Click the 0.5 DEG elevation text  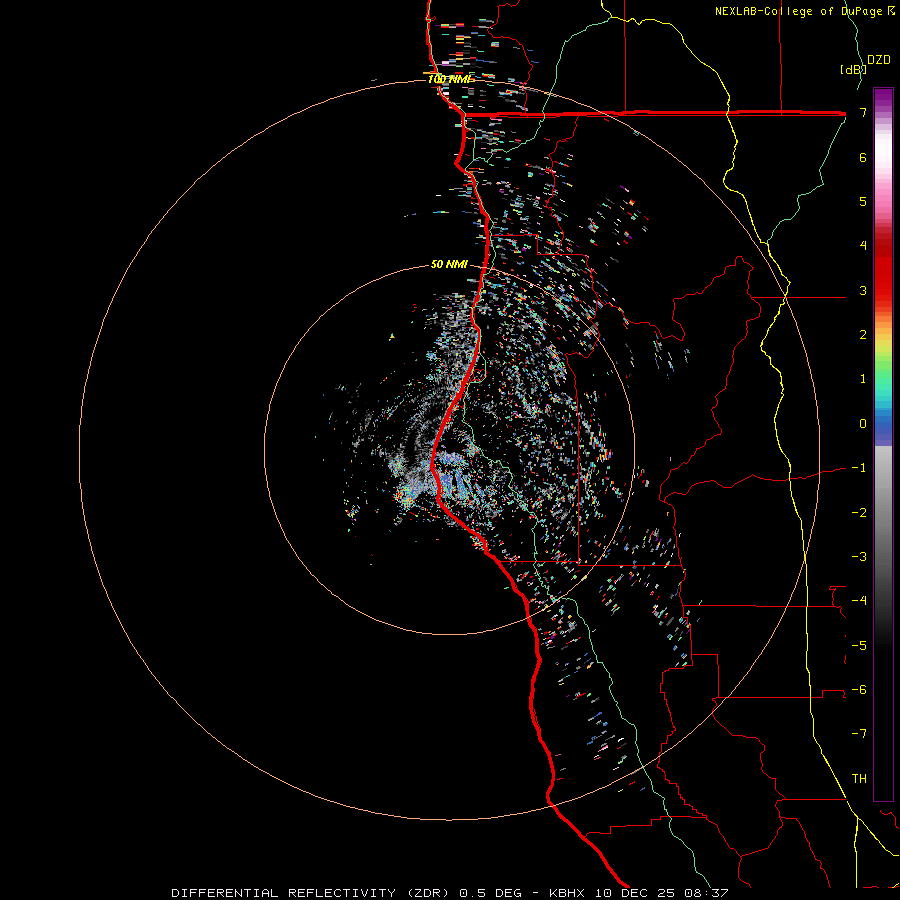click(491, 893)
